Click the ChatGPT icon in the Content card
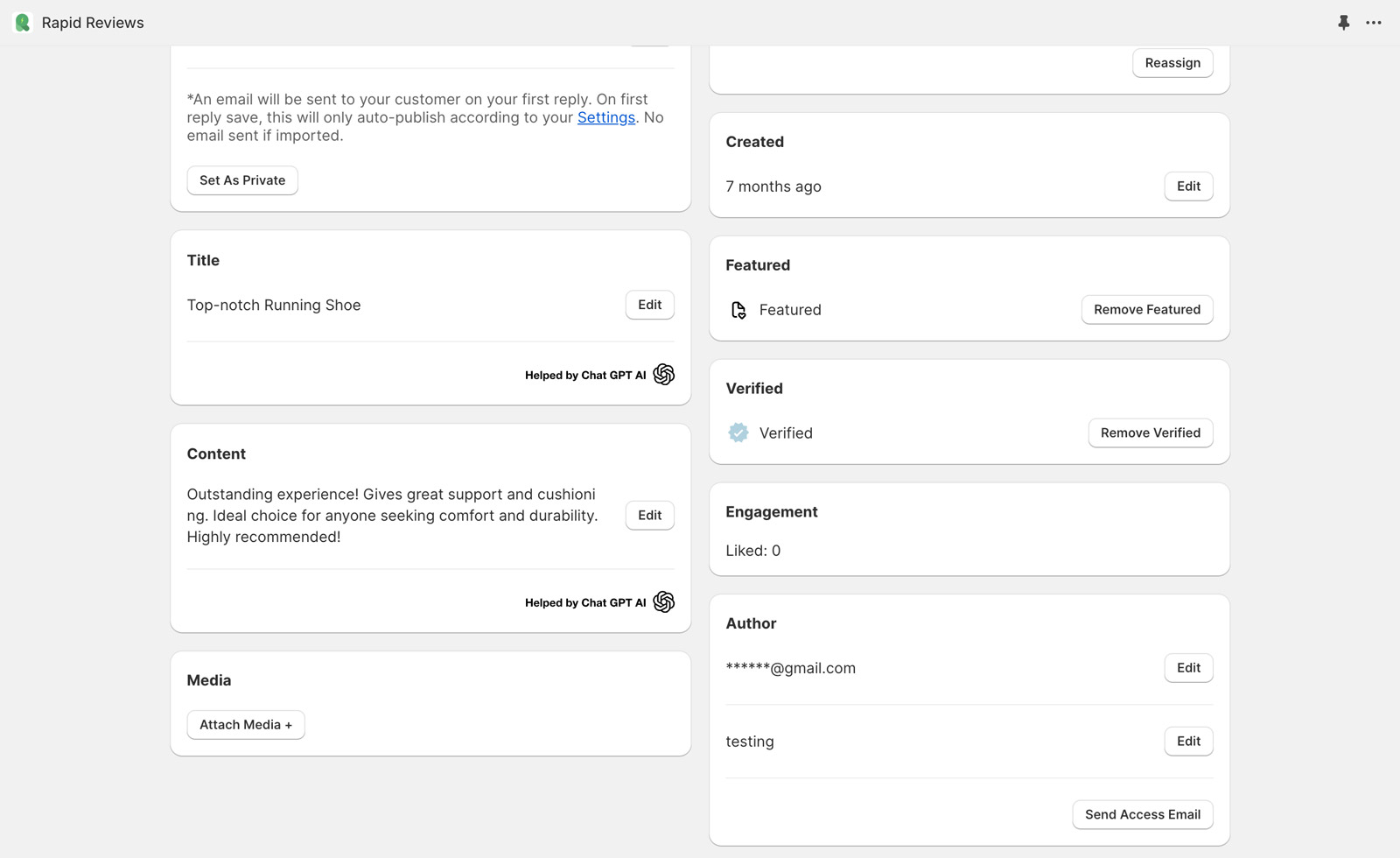The height and width of the screenshot is (858, 1400). pyautogui.click(x=663, y=602)
